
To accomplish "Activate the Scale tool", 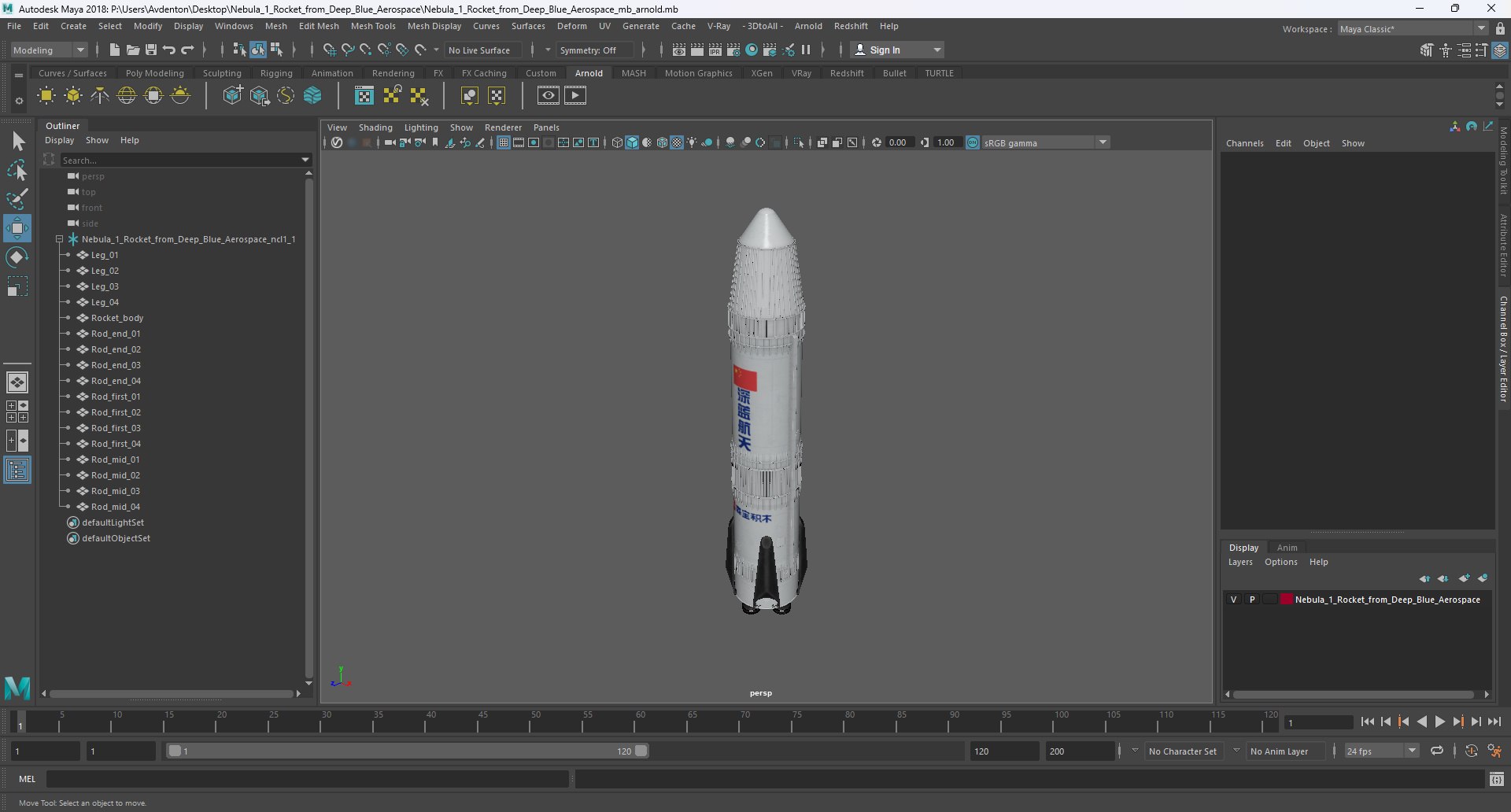I will pos(17,286).
